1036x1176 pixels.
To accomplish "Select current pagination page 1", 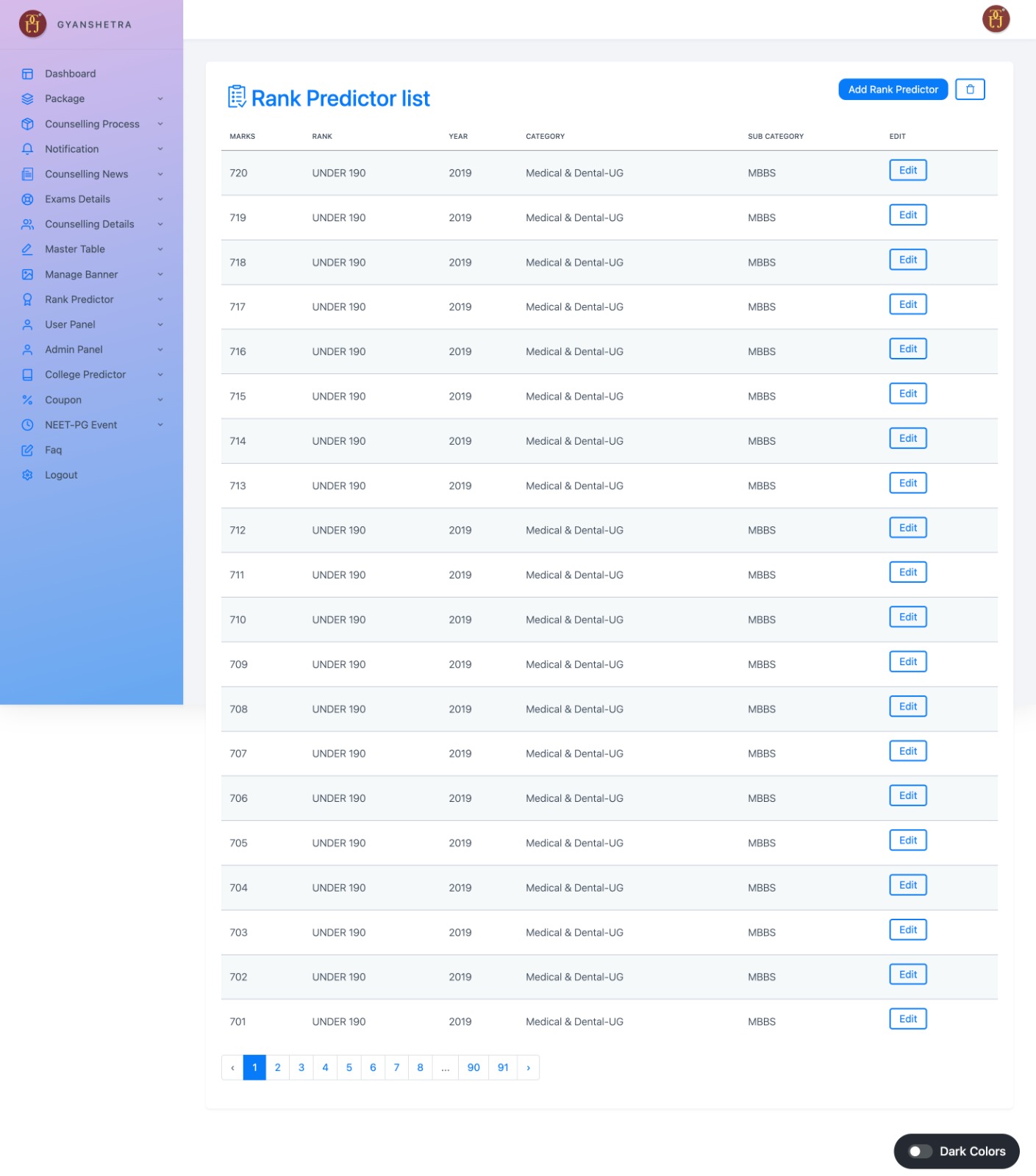I will click(x=254, y=1067).
